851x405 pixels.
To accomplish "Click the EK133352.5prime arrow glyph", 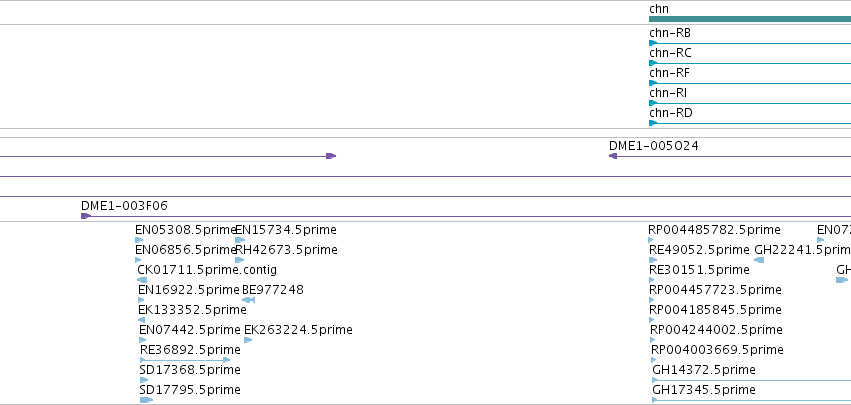I will (141, 320).
